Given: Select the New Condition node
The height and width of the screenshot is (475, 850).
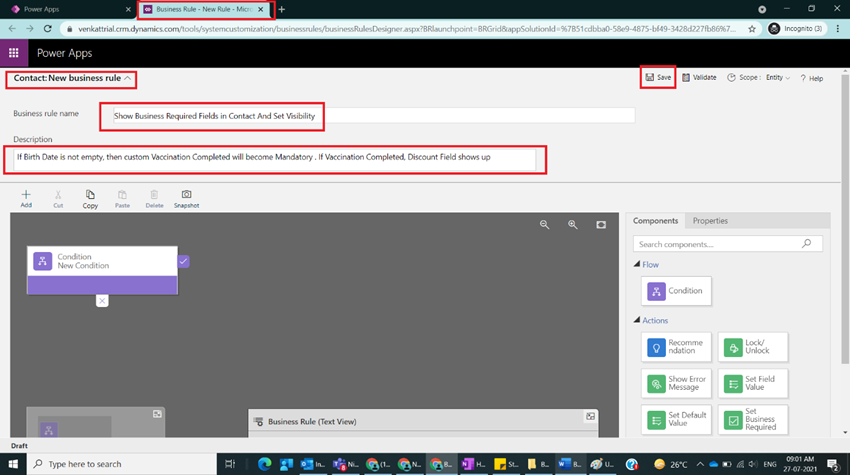Looking at the screenshot, I should pyautogui.click(x=102, y=270).
